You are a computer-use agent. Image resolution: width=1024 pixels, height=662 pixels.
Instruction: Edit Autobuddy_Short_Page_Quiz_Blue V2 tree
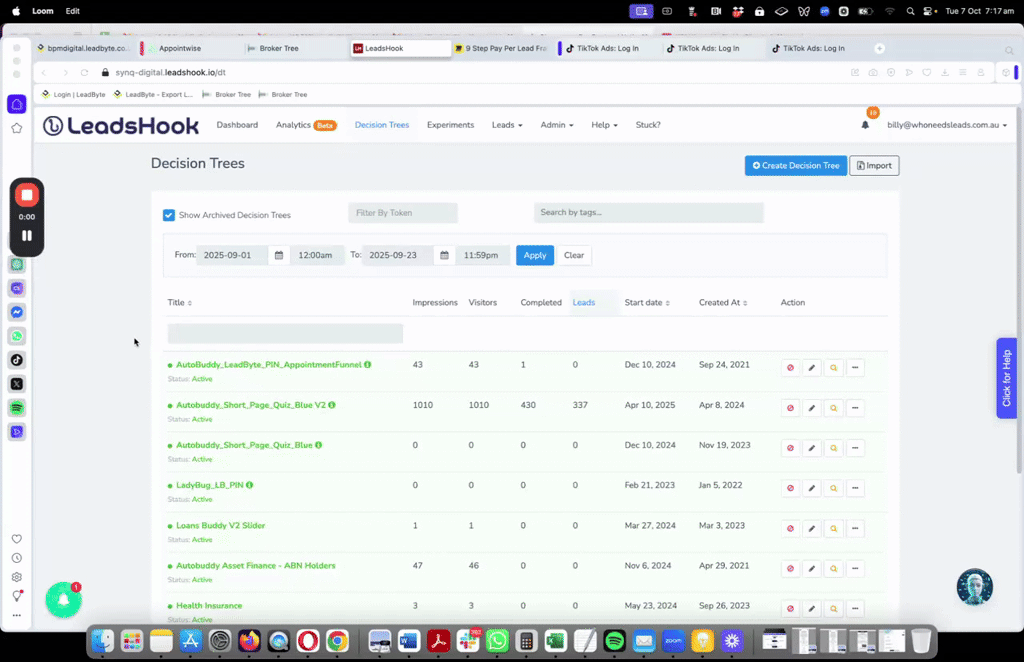point(812,408)
